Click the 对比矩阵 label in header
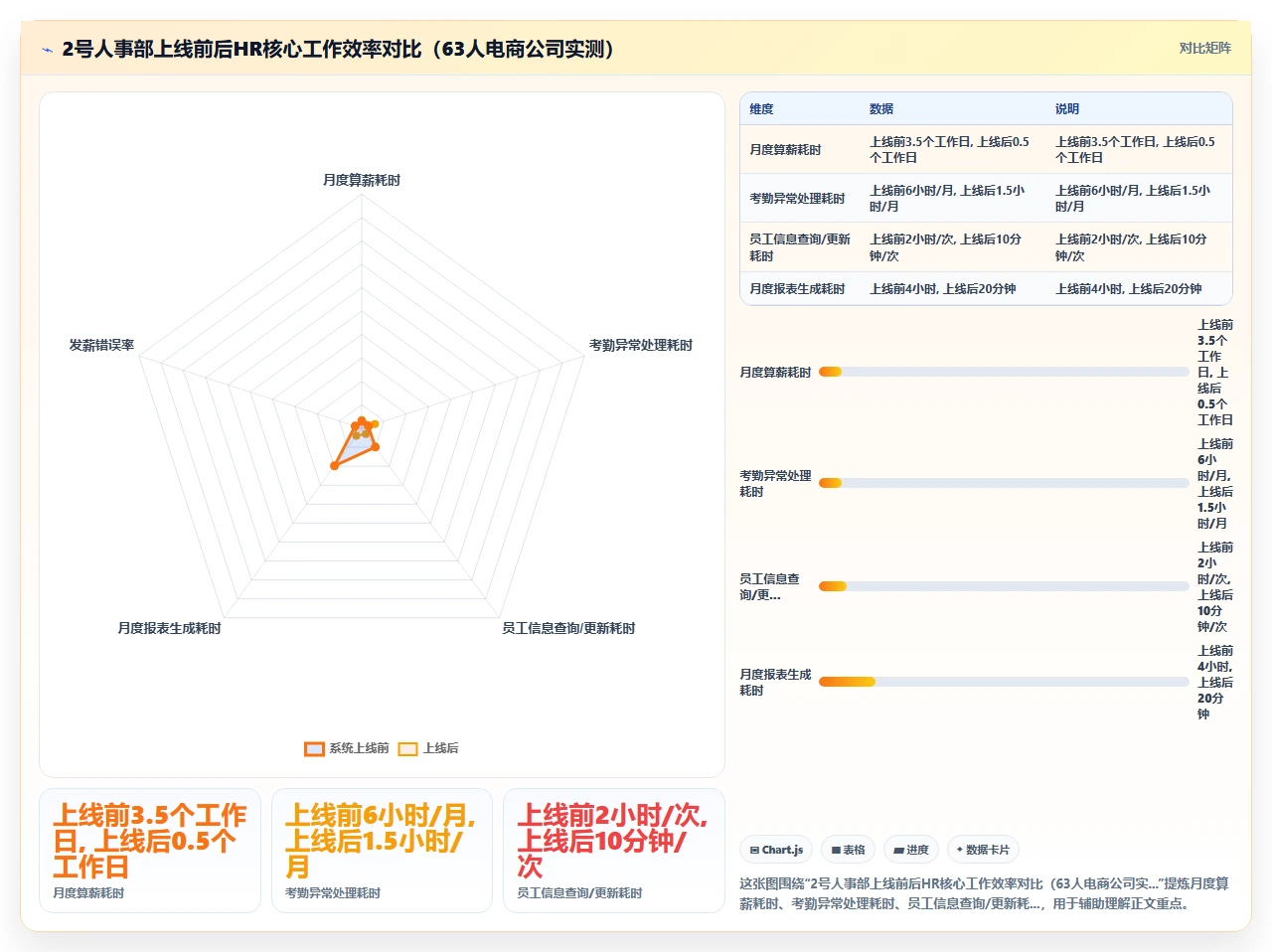1272x952 pixels. point(1204,48)
